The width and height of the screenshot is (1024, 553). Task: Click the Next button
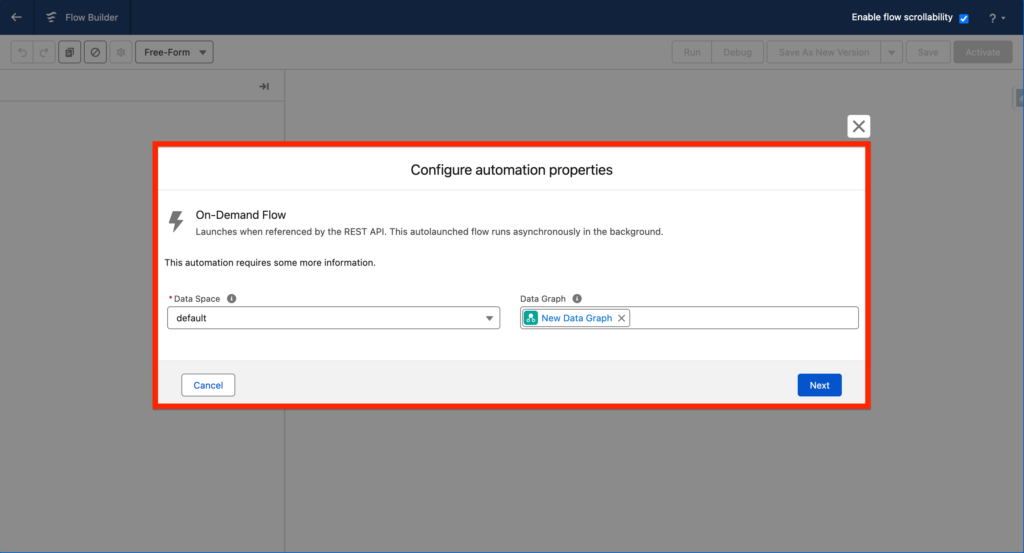point(819,385)
